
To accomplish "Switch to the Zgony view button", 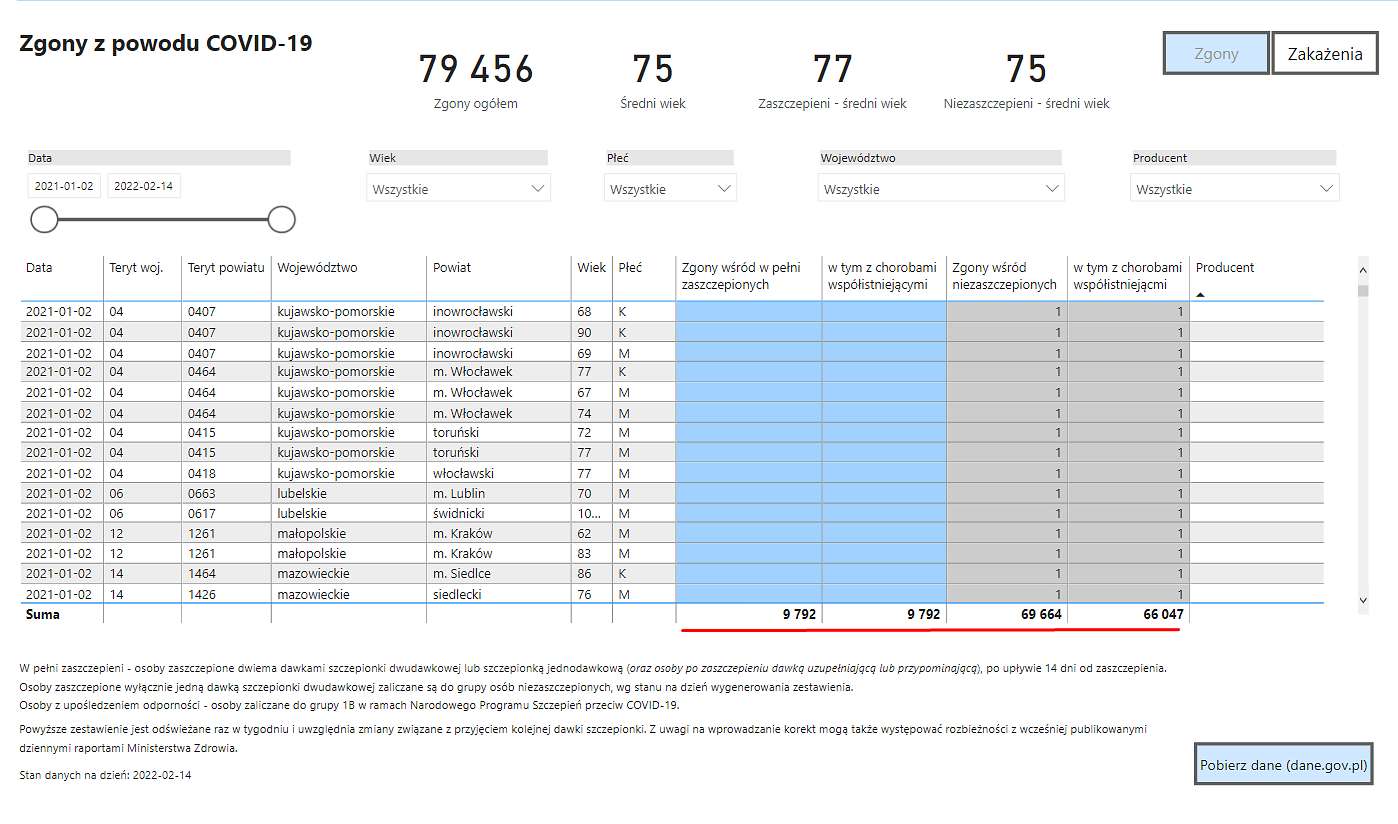I will pyautogui.click(x=1216, y=54).
